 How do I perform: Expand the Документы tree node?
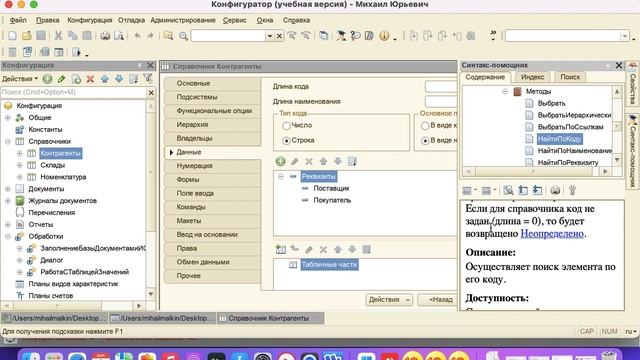(x=8, y=189)
